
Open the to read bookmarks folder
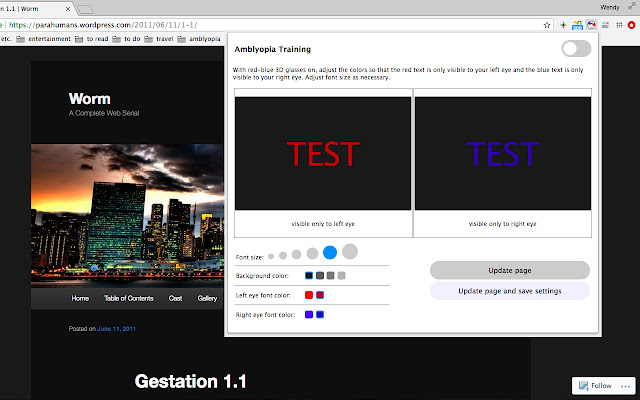click(92, 39)
